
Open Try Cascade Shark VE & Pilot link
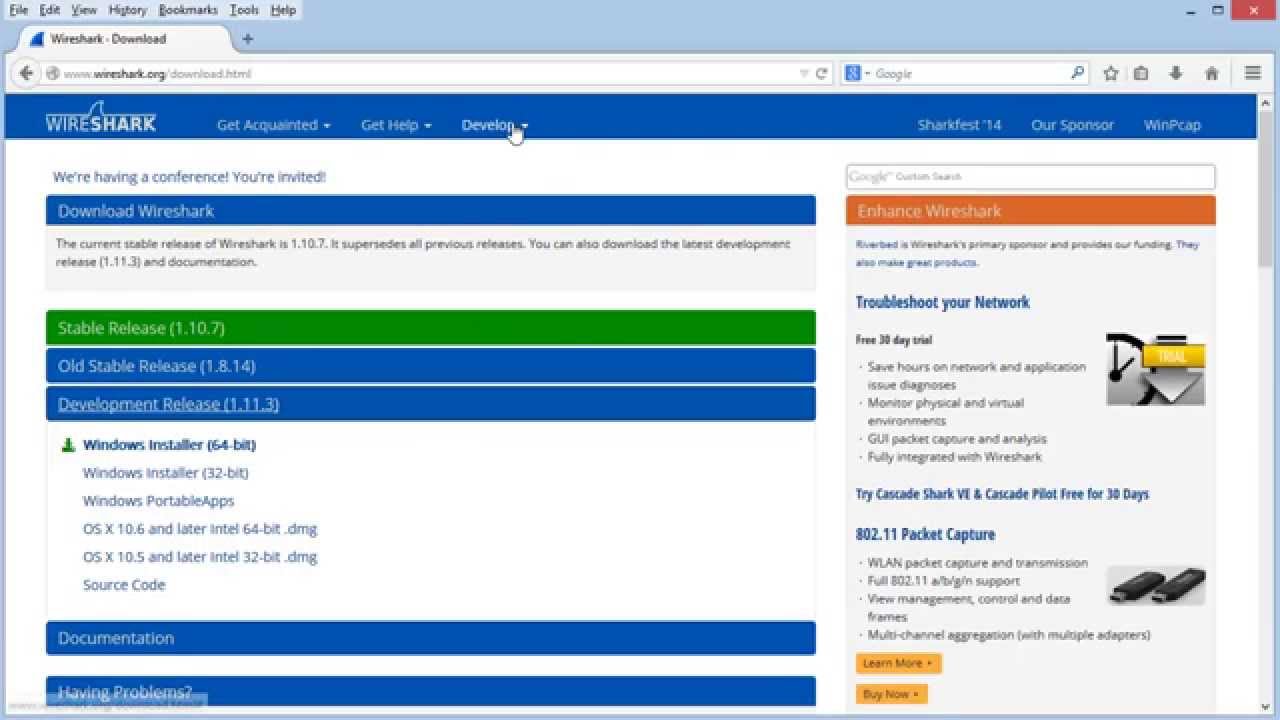pyautogui.click(x=1002, y=494)
